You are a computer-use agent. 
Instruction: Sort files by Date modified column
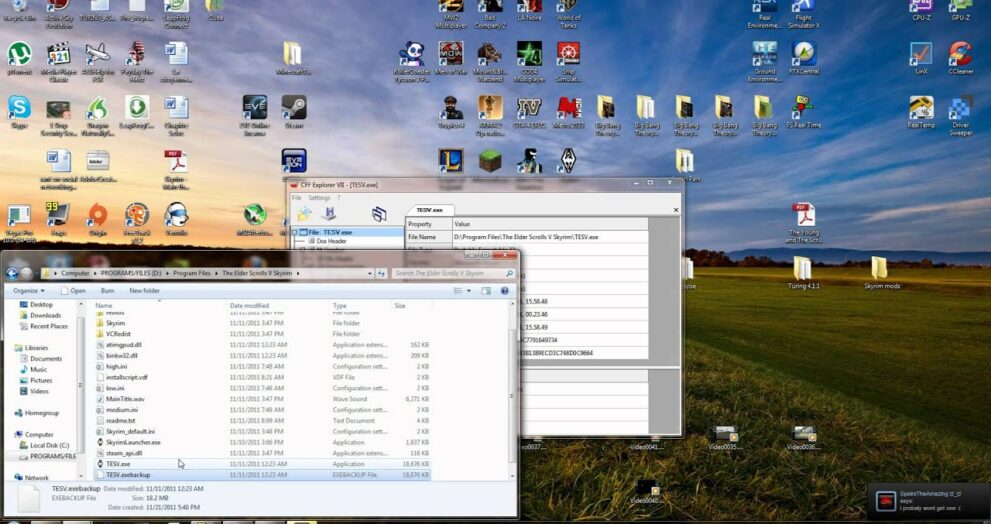click(x=279, y=305)
